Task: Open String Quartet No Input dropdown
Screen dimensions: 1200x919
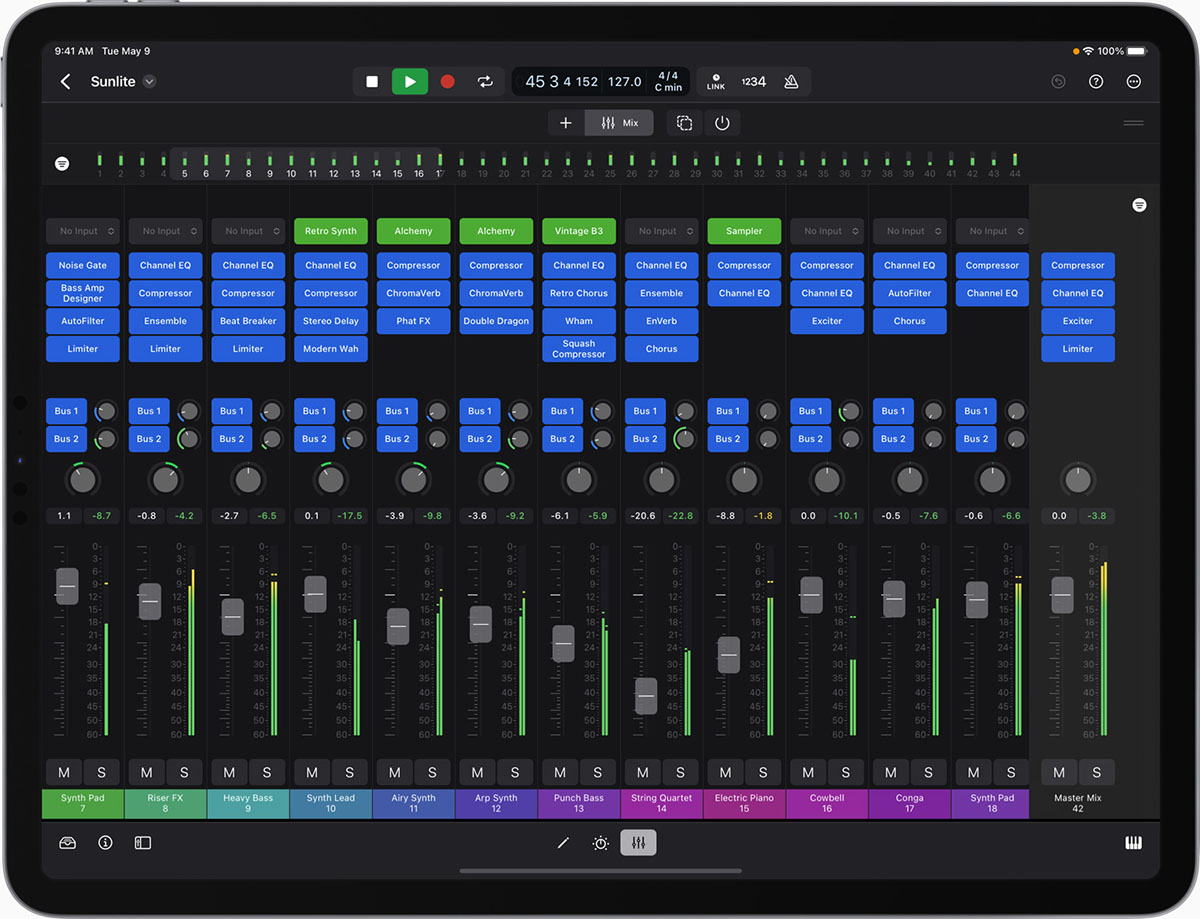Action: [x=662, y=231]
